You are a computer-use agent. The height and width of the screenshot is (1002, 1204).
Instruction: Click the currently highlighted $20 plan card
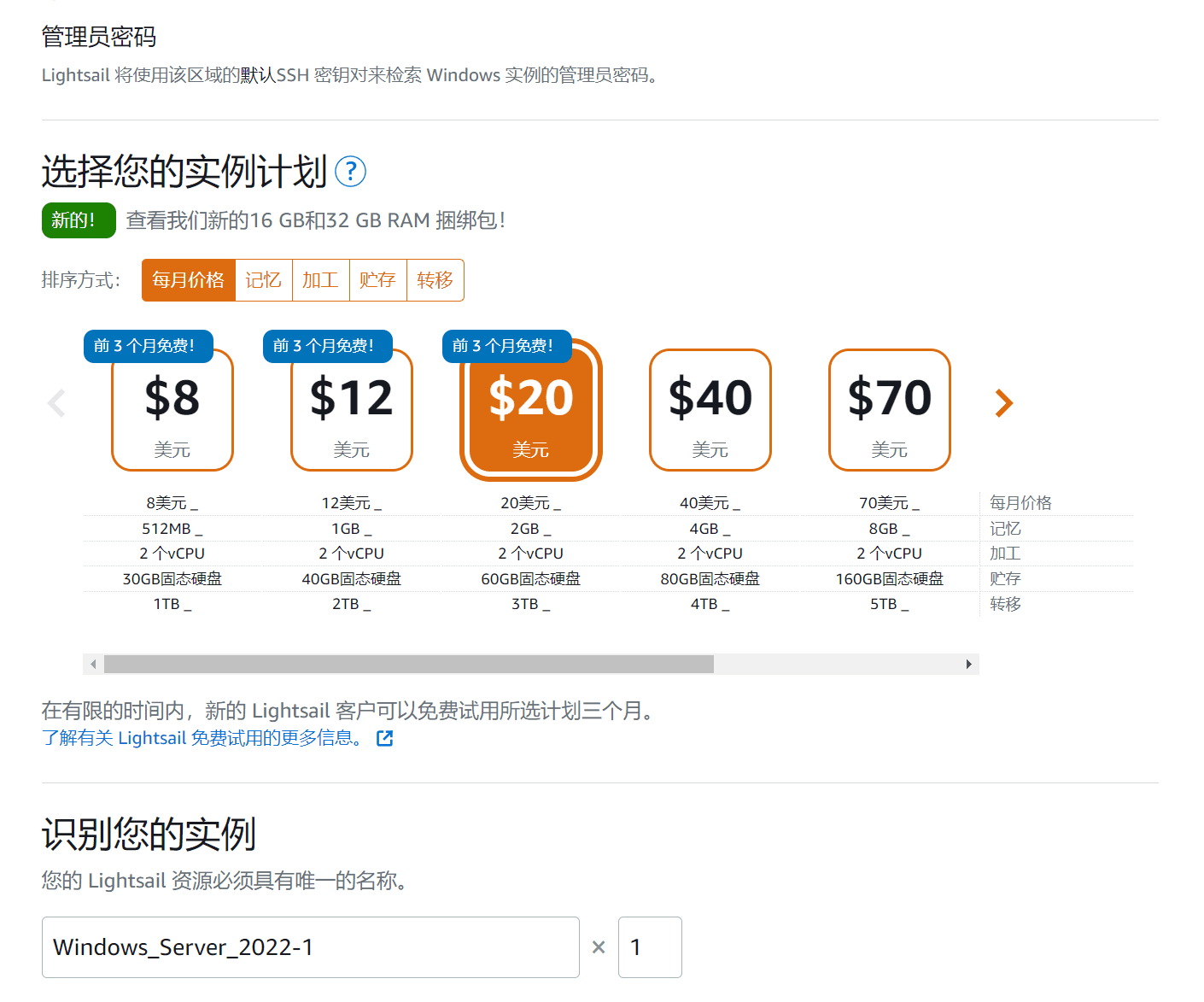(x=530, y=410)
